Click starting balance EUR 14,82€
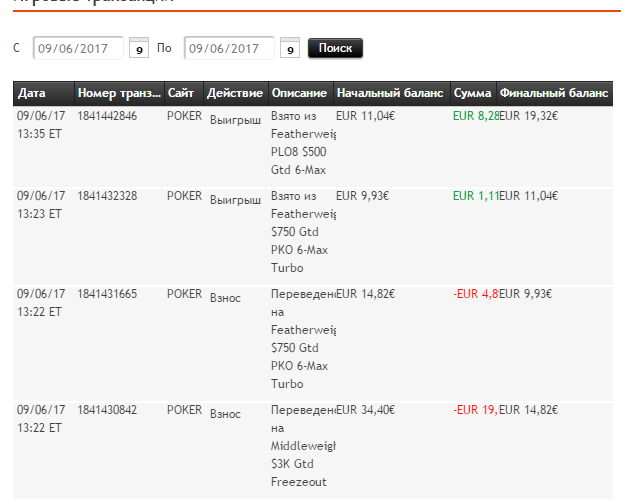Screen dimensions: 624x501 [x=365, y=294]
